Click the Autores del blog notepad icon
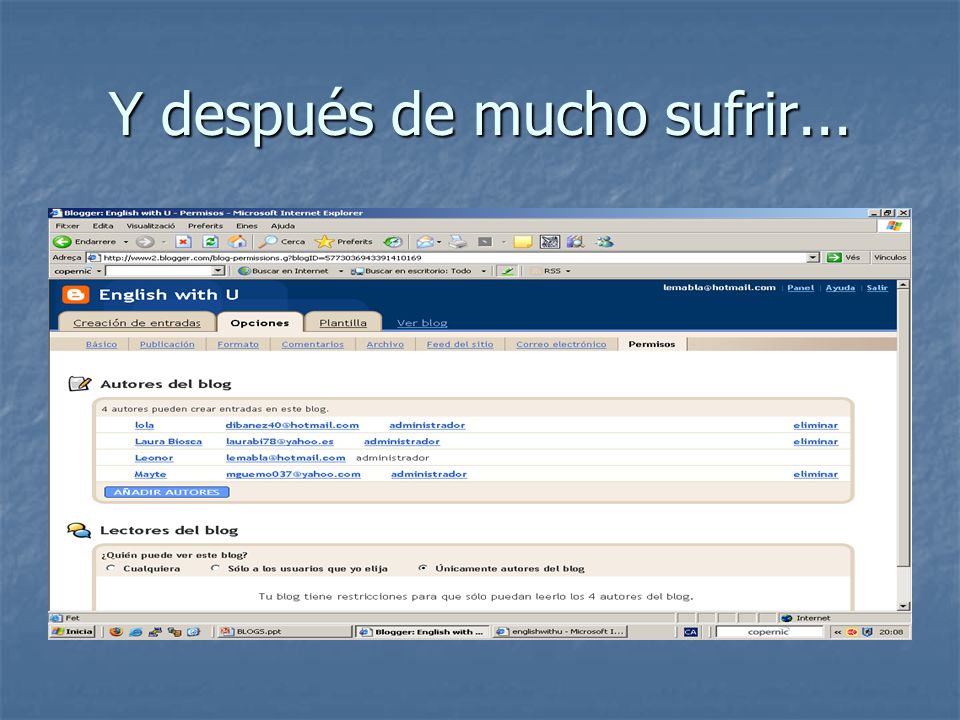This screenshot has height=720, width=960. (x=80, y=384)
